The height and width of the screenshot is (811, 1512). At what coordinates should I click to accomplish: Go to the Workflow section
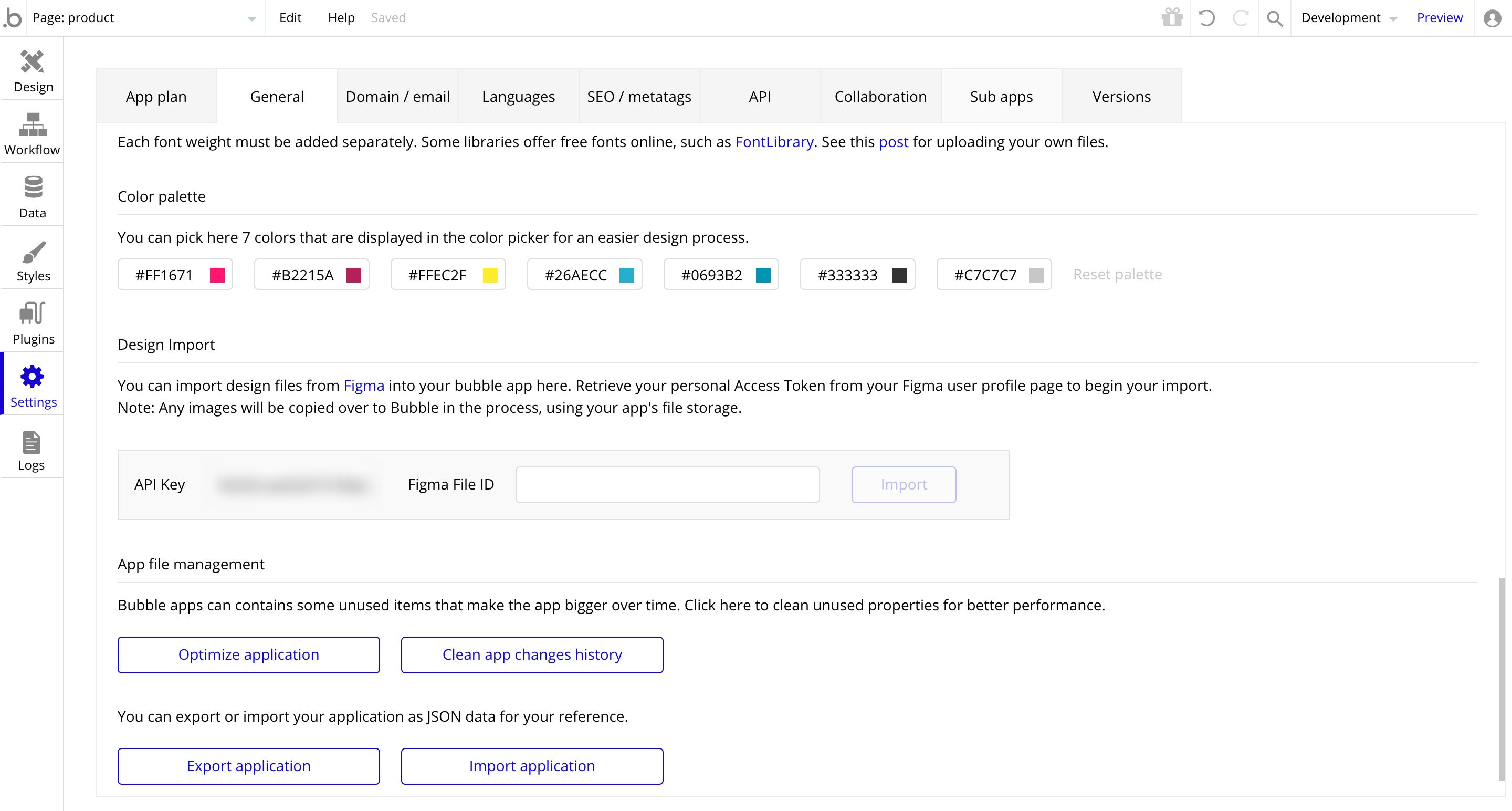tap(32, 134)
